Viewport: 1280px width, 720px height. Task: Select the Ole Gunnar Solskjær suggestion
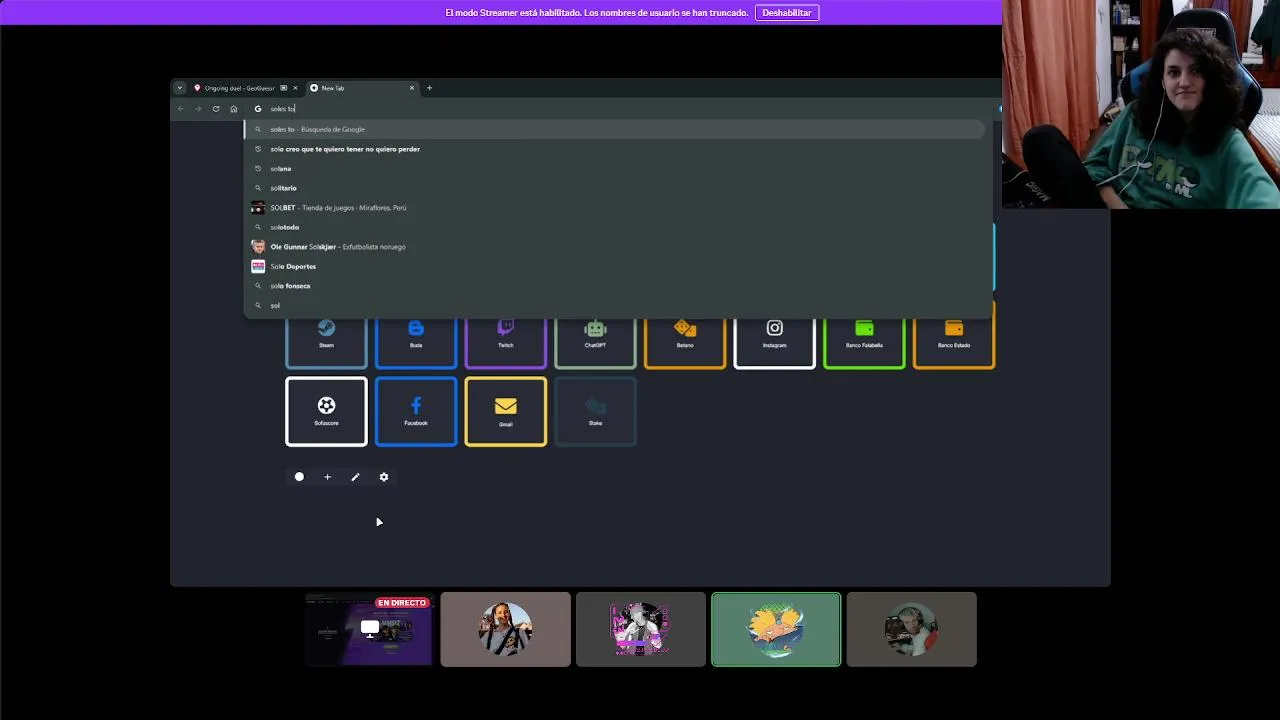[615, 247]
